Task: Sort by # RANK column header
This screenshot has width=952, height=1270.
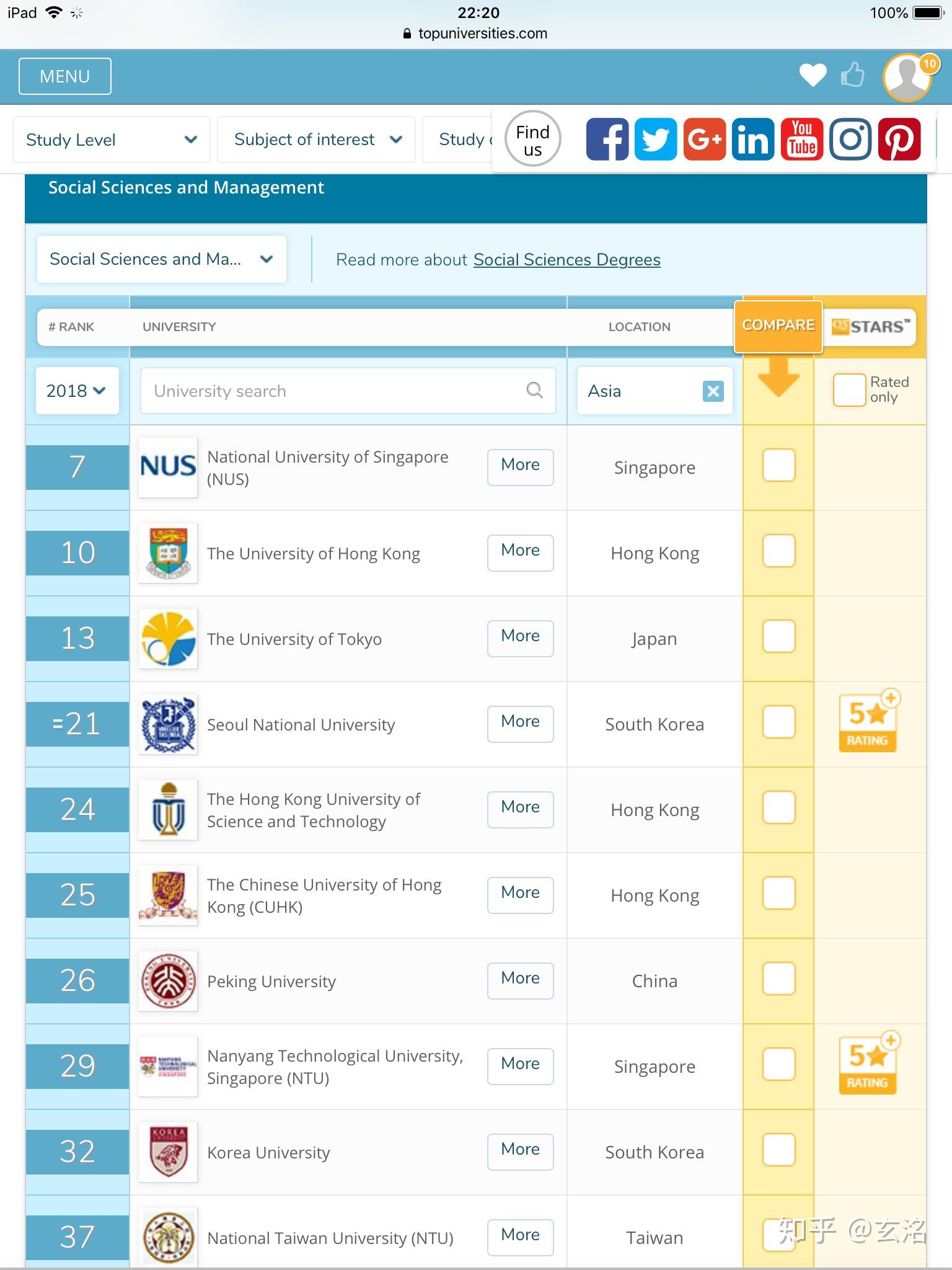Action: (x=71, y=327)
